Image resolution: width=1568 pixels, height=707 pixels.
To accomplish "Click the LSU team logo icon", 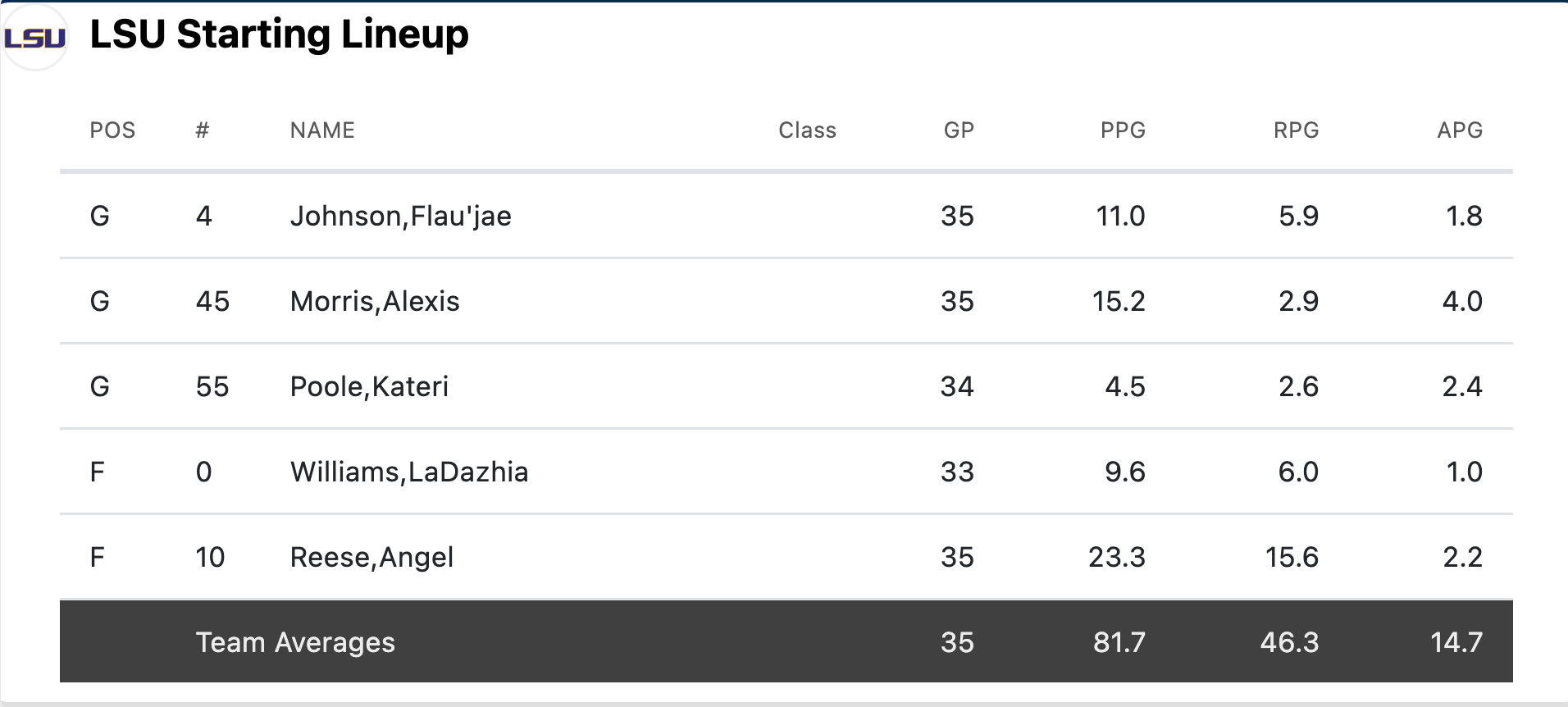I will tap(34, 38).
